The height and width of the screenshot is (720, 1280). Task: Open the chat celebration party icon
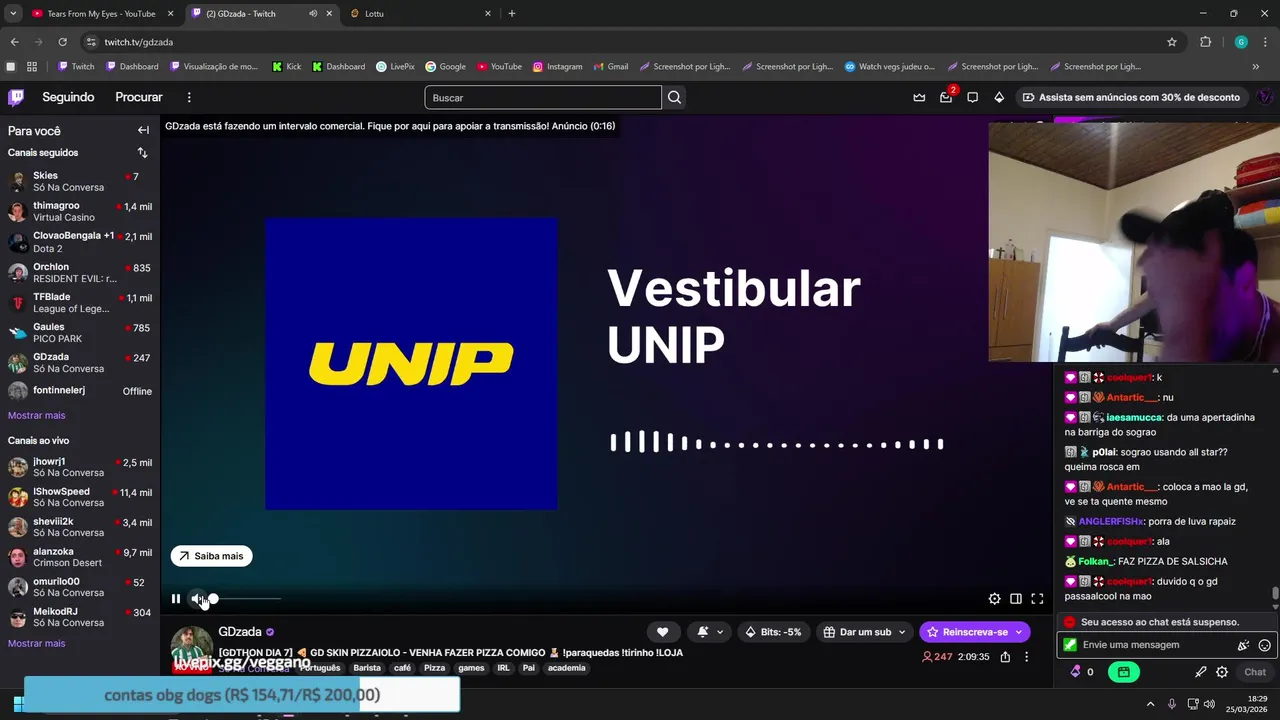coord(1243,645)
